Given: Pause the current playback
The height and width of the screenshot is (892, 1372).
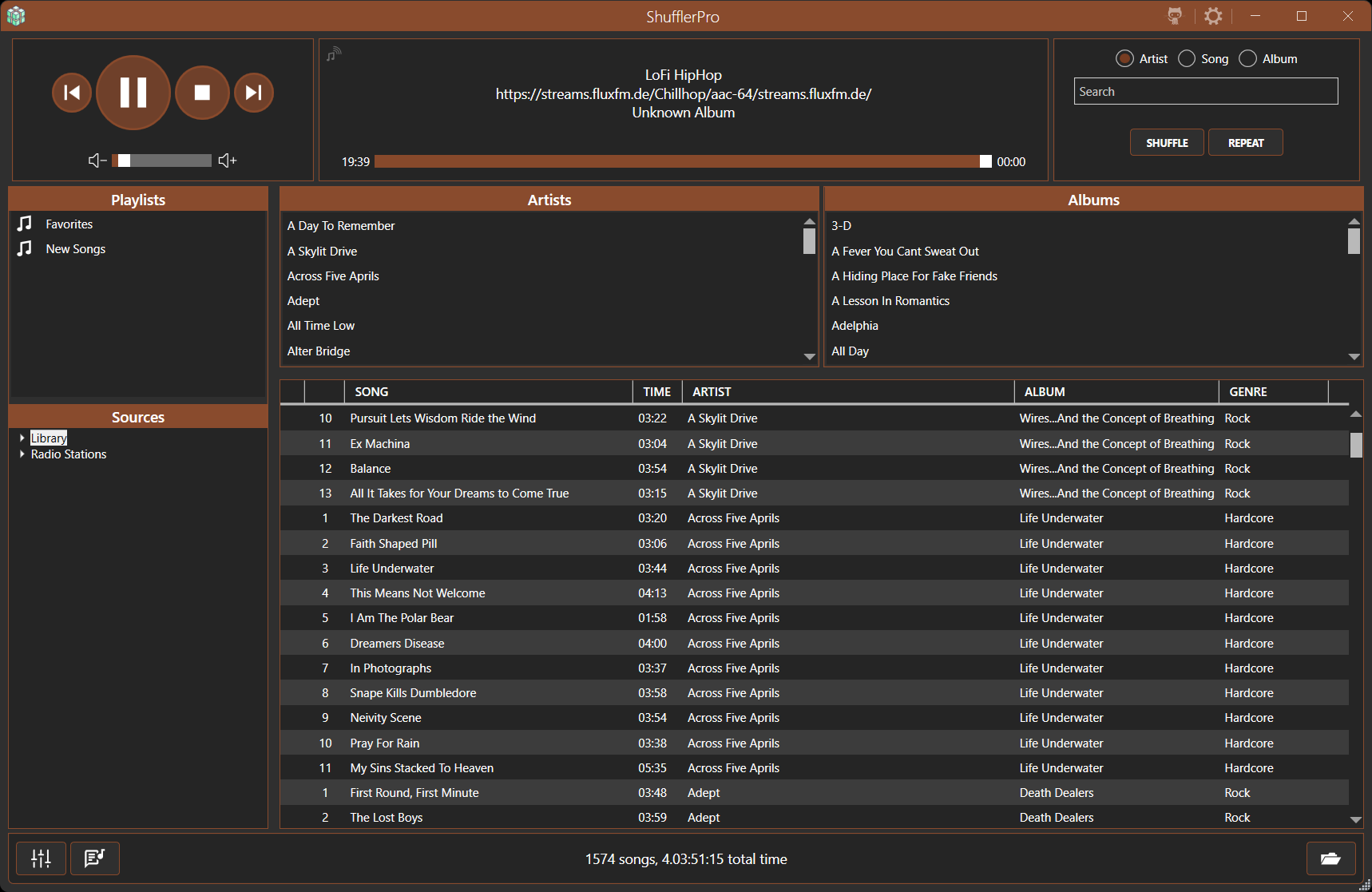Looking at the screenshot, I should 133,93.
